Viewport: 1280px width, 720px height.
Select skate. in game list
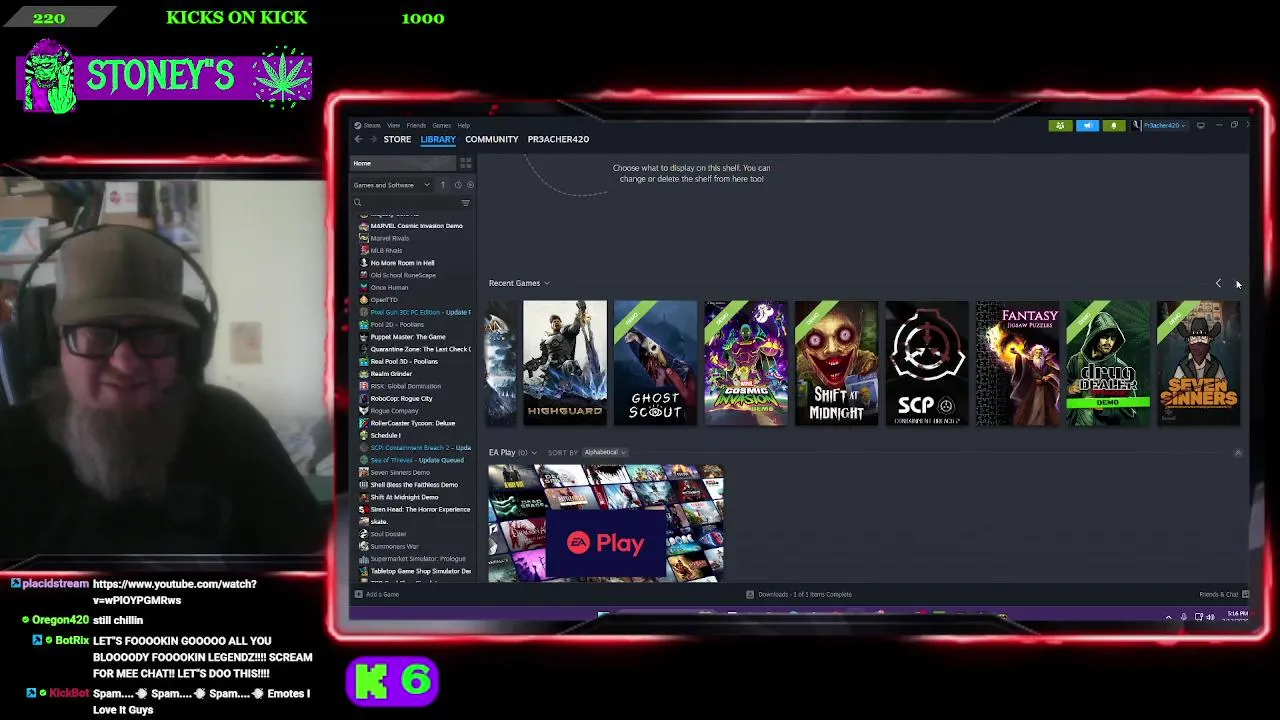[379, 521]
